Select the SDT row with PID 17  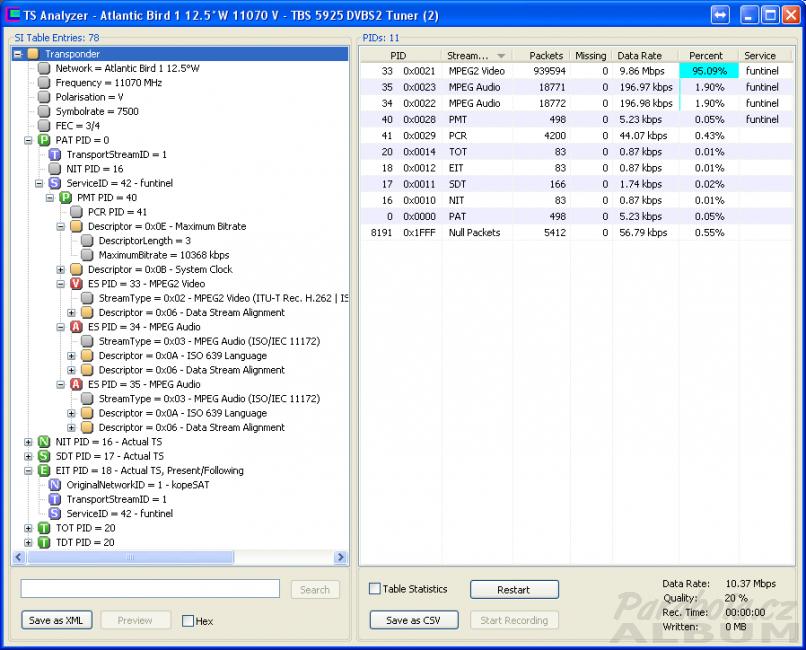[577, 184]
